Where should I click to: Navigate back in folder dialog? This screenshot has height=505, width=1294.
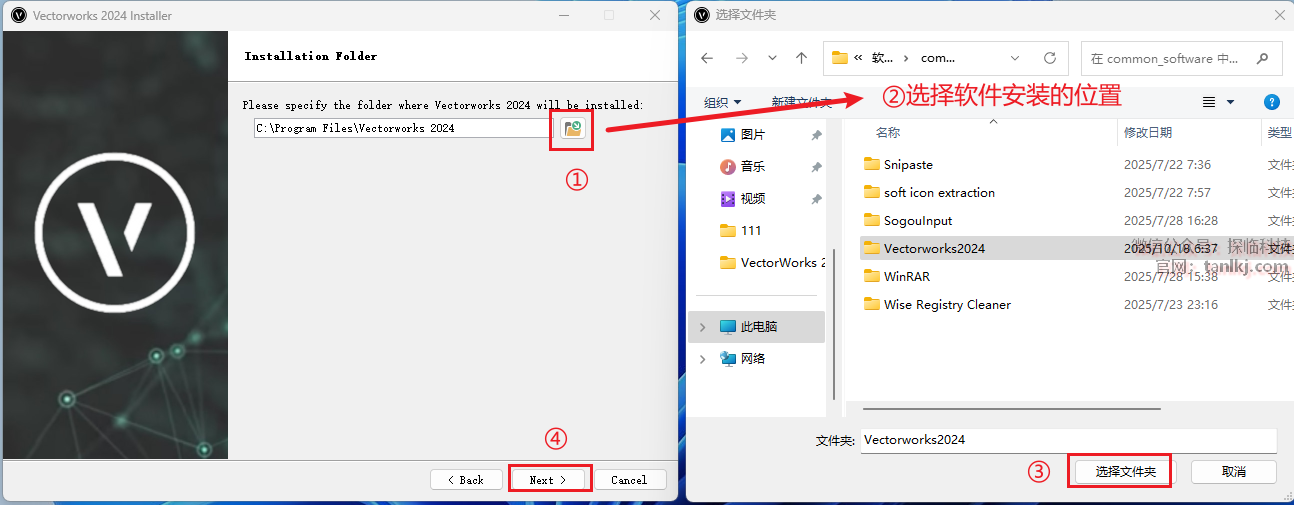click(x=707, y=58)
